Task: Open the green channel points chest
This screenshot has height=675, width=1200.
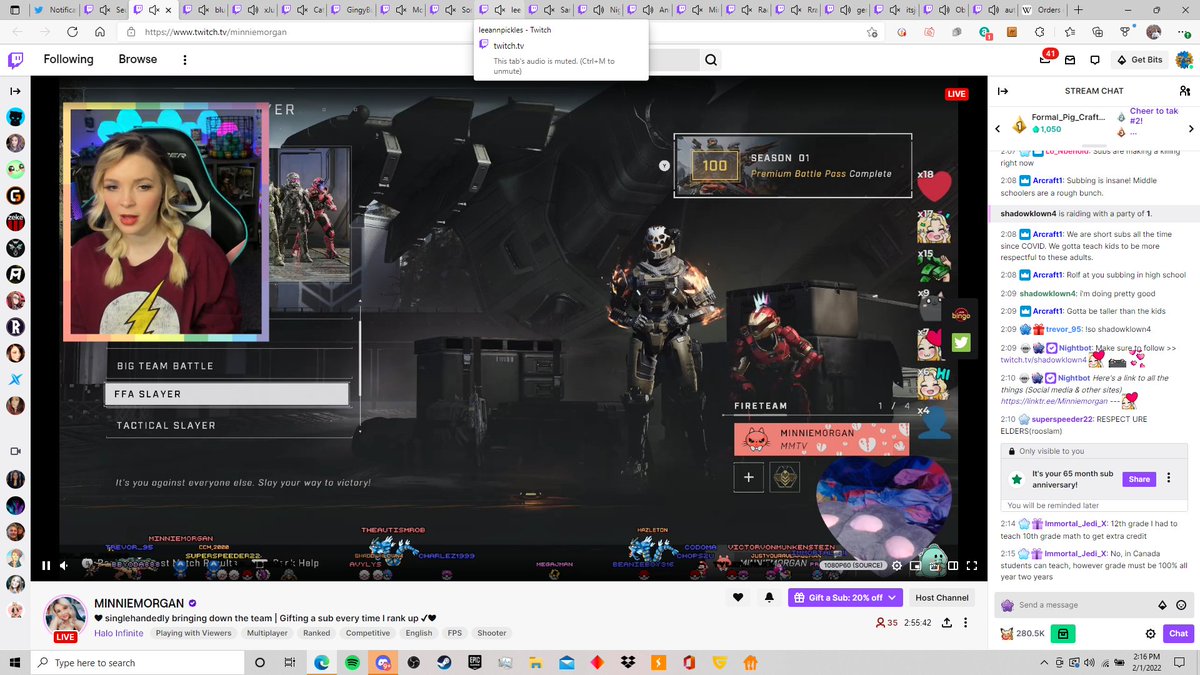Action: [1063, 633]
